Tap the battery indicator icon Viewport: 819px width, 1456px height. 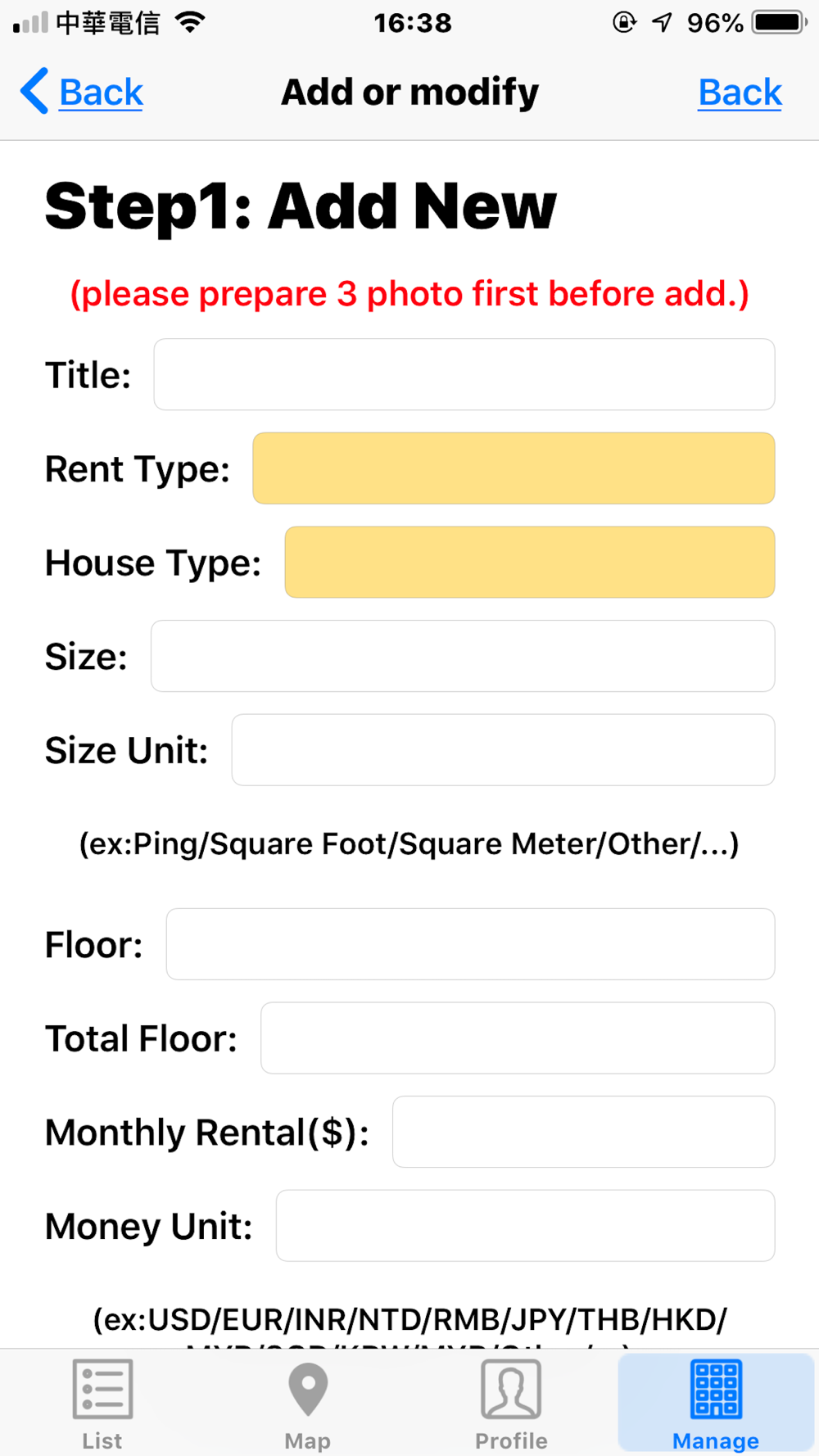pyautogui.click(x=781, y=22)
